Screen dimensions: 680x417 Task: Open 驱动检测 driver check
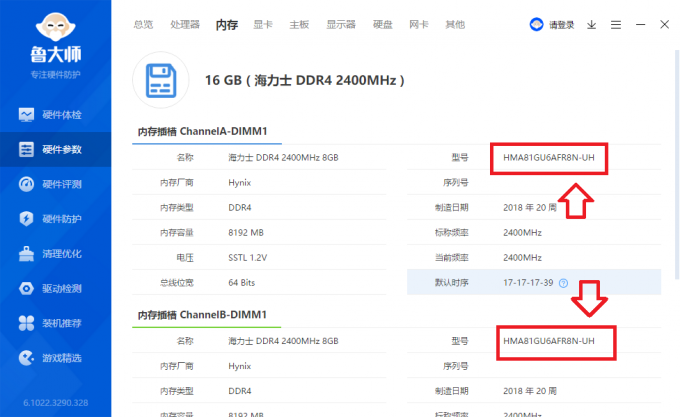(x=56, y=288)
